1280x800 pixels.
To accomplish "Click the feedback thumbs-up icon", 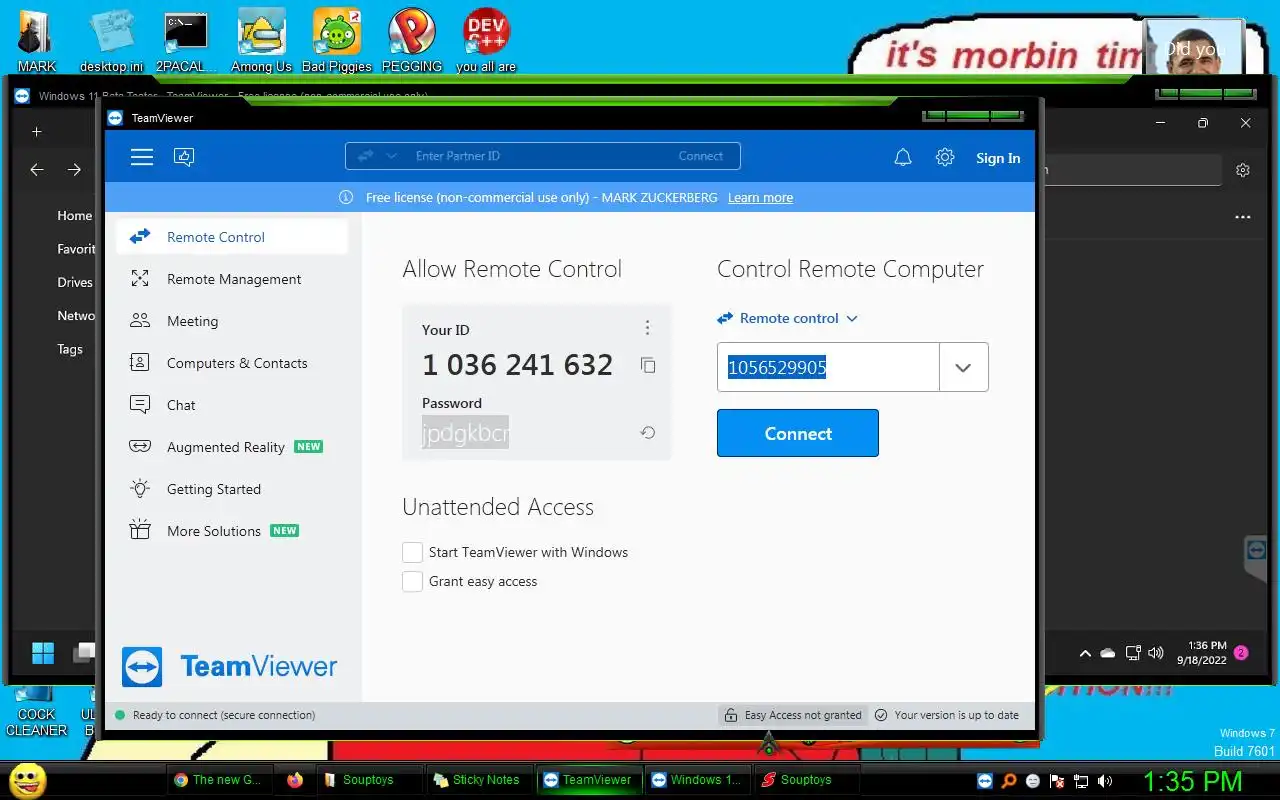I will [184, 157].
